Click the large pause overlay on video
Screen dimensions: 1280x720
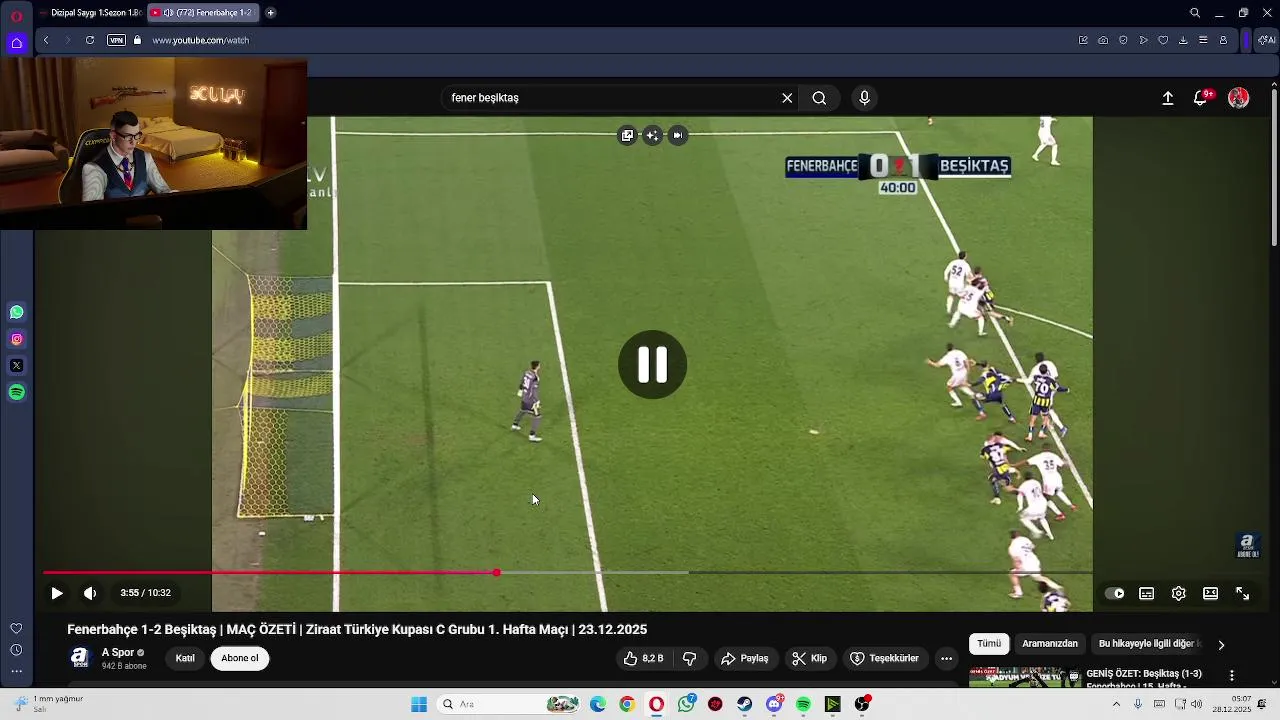[652, 365]
